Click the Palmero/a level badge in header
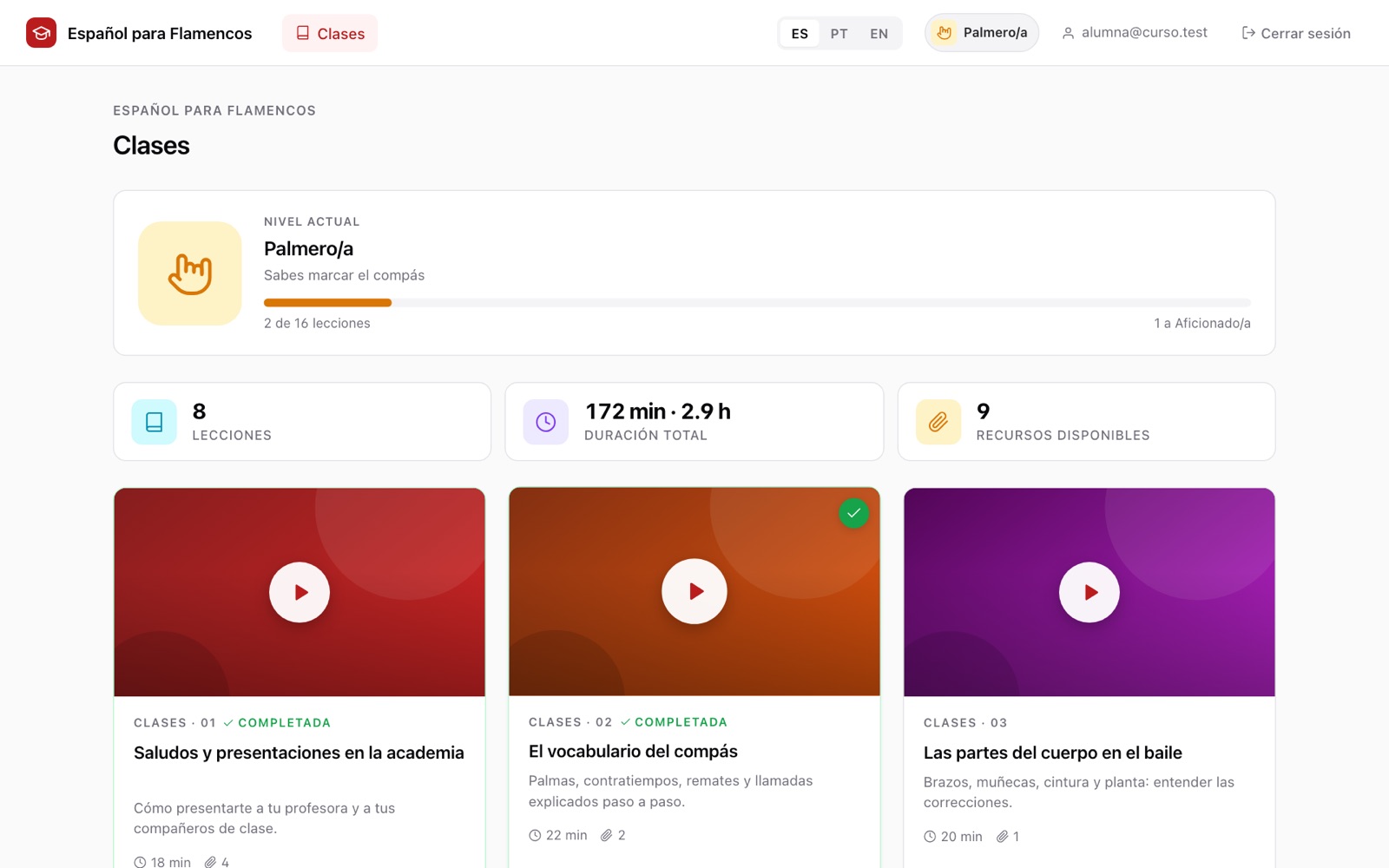 982,33
